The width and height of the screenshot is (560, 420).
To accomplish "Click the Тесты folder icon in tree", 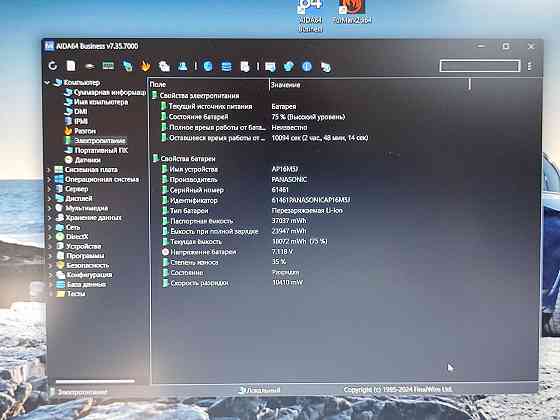I will coord(60,294).
